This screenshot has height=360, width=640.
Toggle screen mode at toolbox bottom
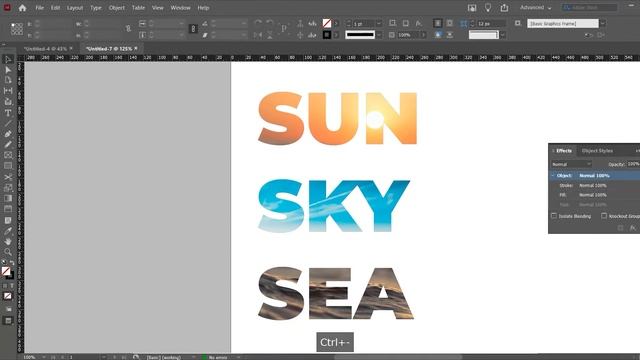[8, 321]
